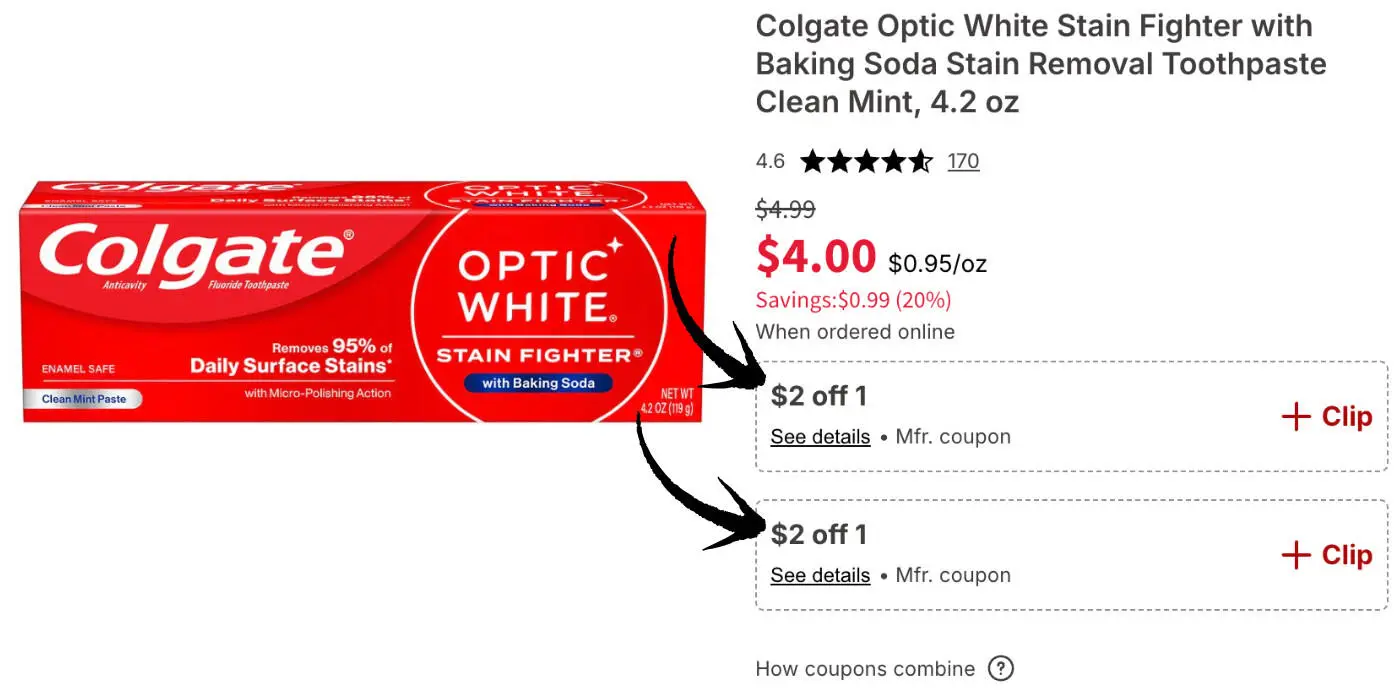This screenshot has width=1400, height=700.
Task: Click the crossed-out $4.99 original price
Action: click(x=785, y=210)
